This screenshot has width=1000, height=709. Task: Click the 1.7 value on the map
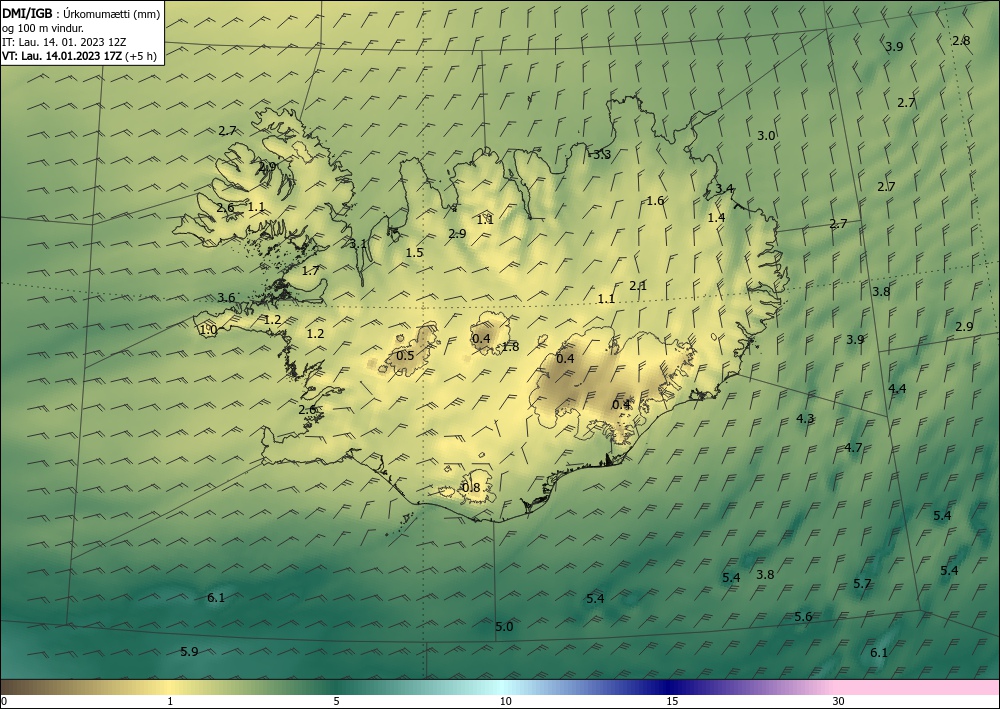(x=310, y=271)
